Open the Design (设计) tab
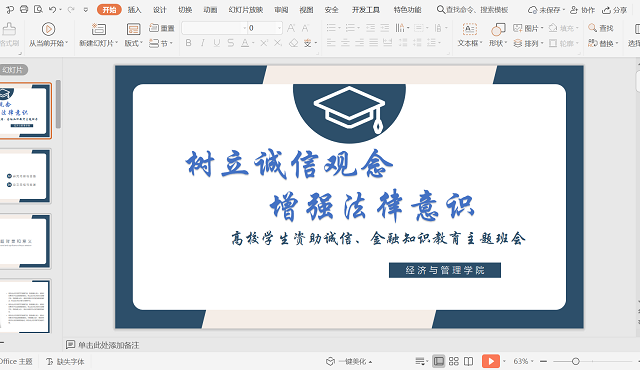 coord(160,9)
